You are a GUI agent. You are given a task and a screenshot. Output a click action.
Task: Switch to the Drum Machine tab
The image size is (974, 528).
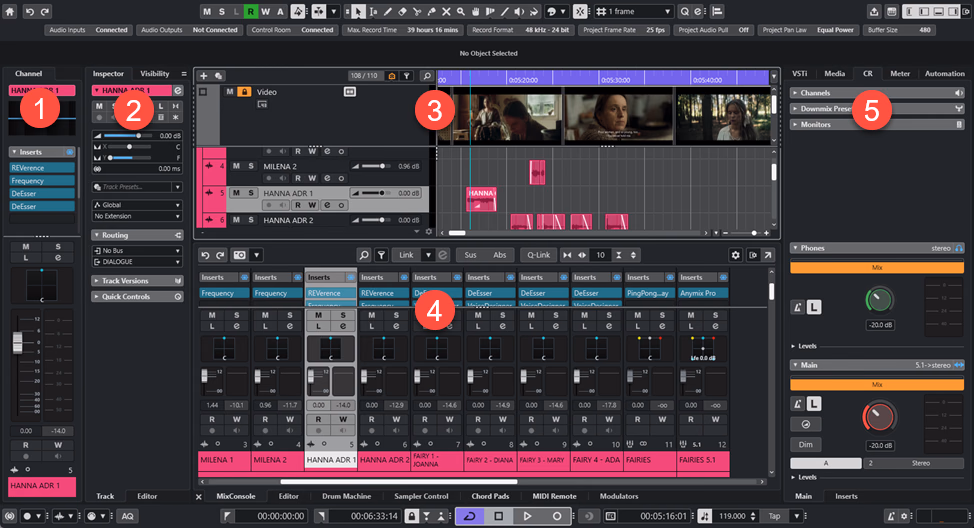[x=346, y=496]
